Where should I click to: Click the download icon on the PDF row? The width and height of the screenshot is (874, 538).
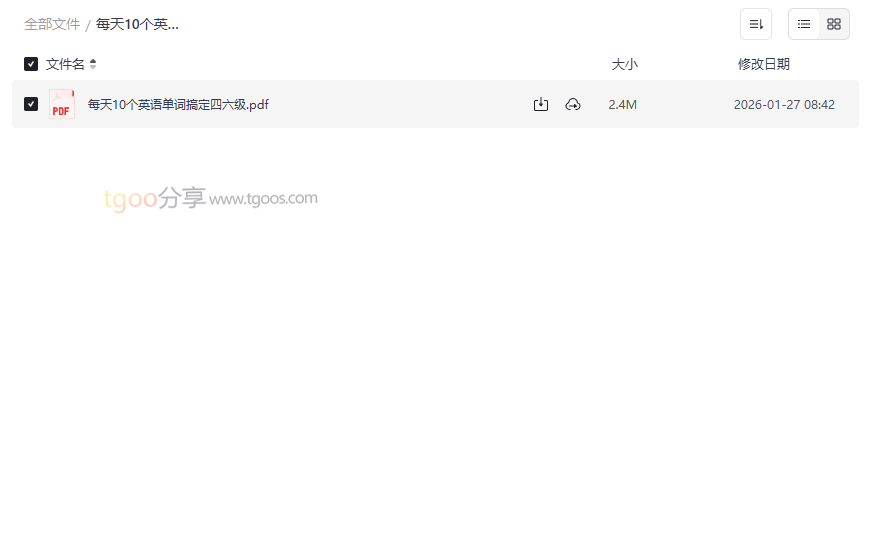click(x=541, y=104)
